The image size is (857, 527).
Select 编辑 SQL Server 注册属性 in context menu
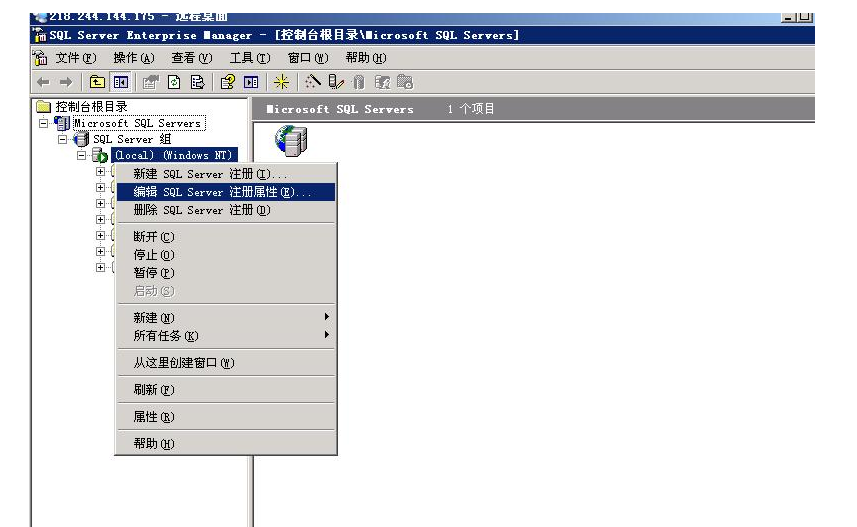(x=222, y=192)
